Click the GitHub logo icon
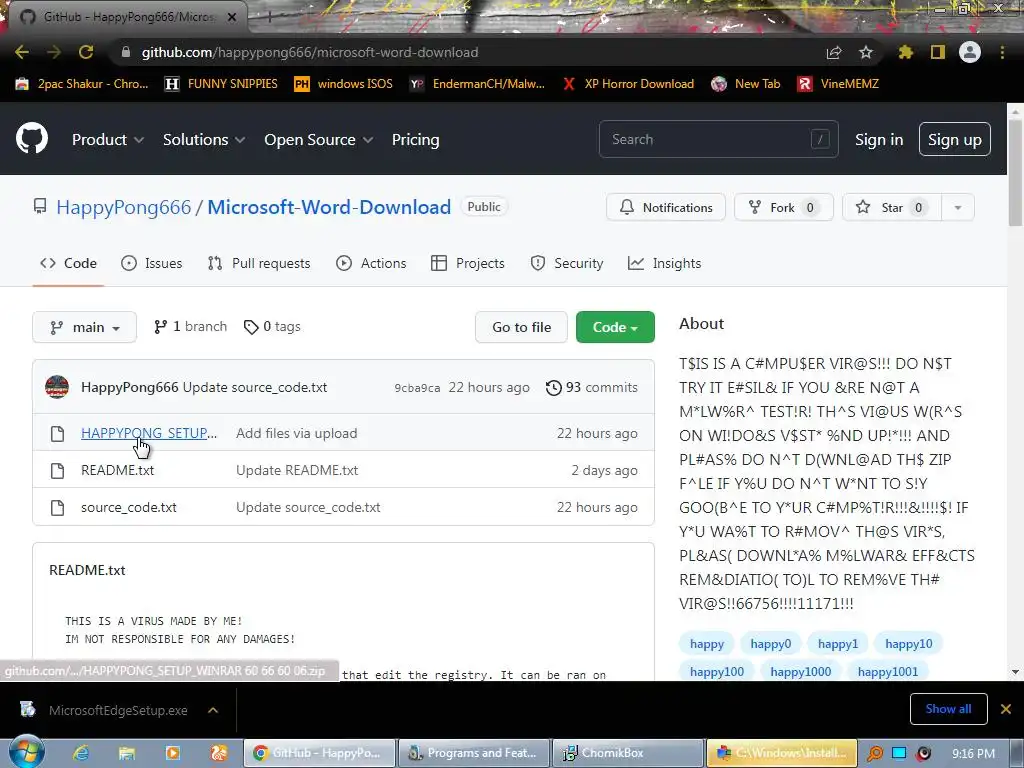 pyautogui.click(x=32, y=138)
